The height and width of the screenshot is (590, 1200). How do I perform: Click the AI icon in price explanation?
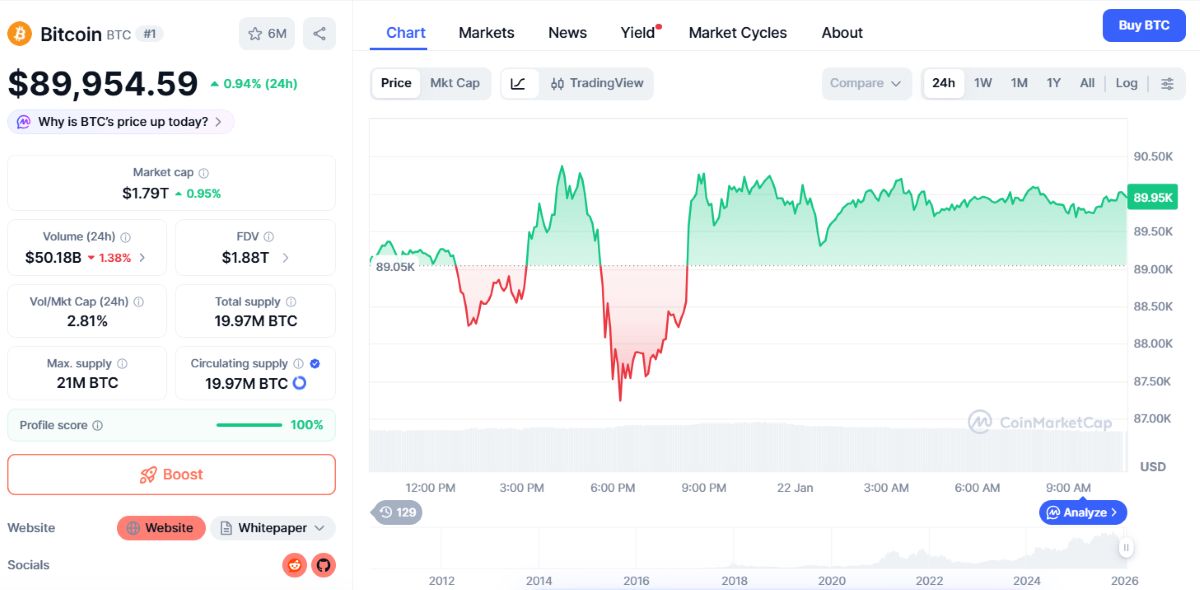pyautogui.click(x=24, y=122)
